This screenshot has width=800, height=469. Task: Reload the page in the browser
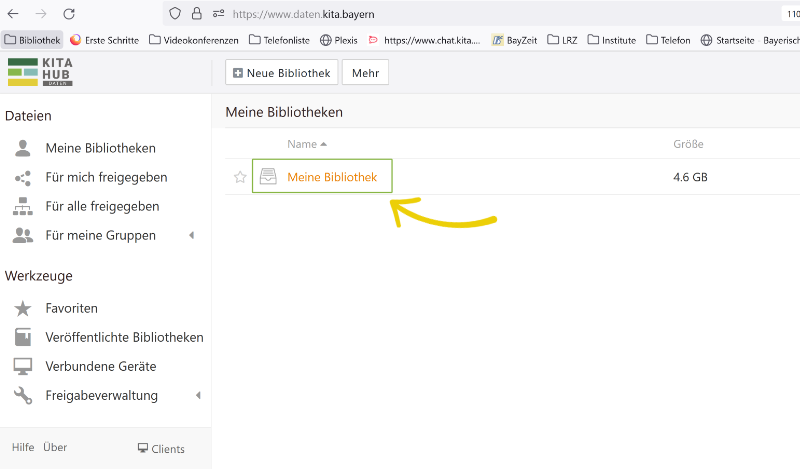[x=69, y=14]
